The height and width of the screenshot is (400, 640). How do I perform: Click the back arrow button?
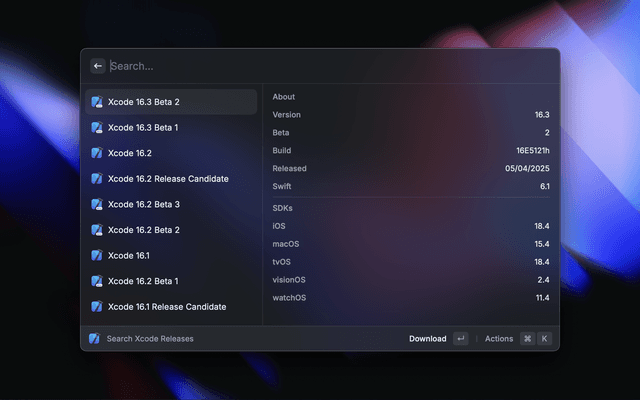[x=98, y=66]
